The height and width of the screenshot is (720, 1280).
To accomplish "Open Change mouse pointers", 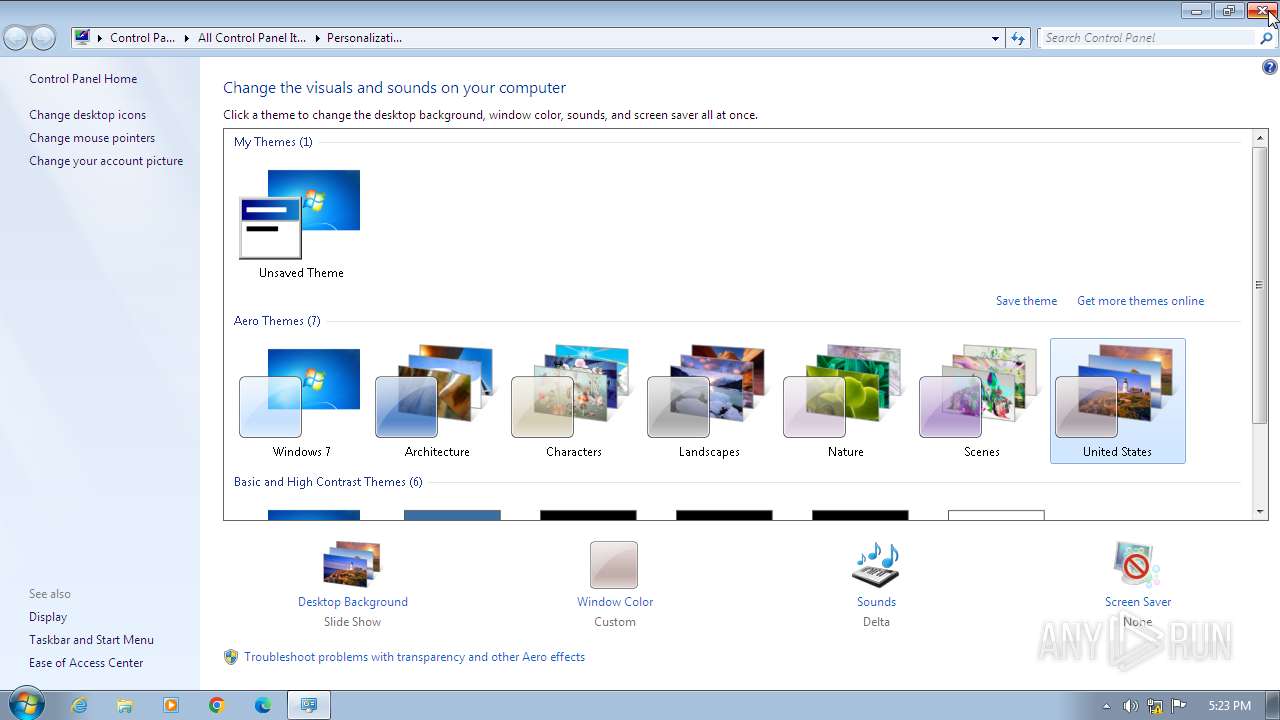I will click(x=92, y=138).
